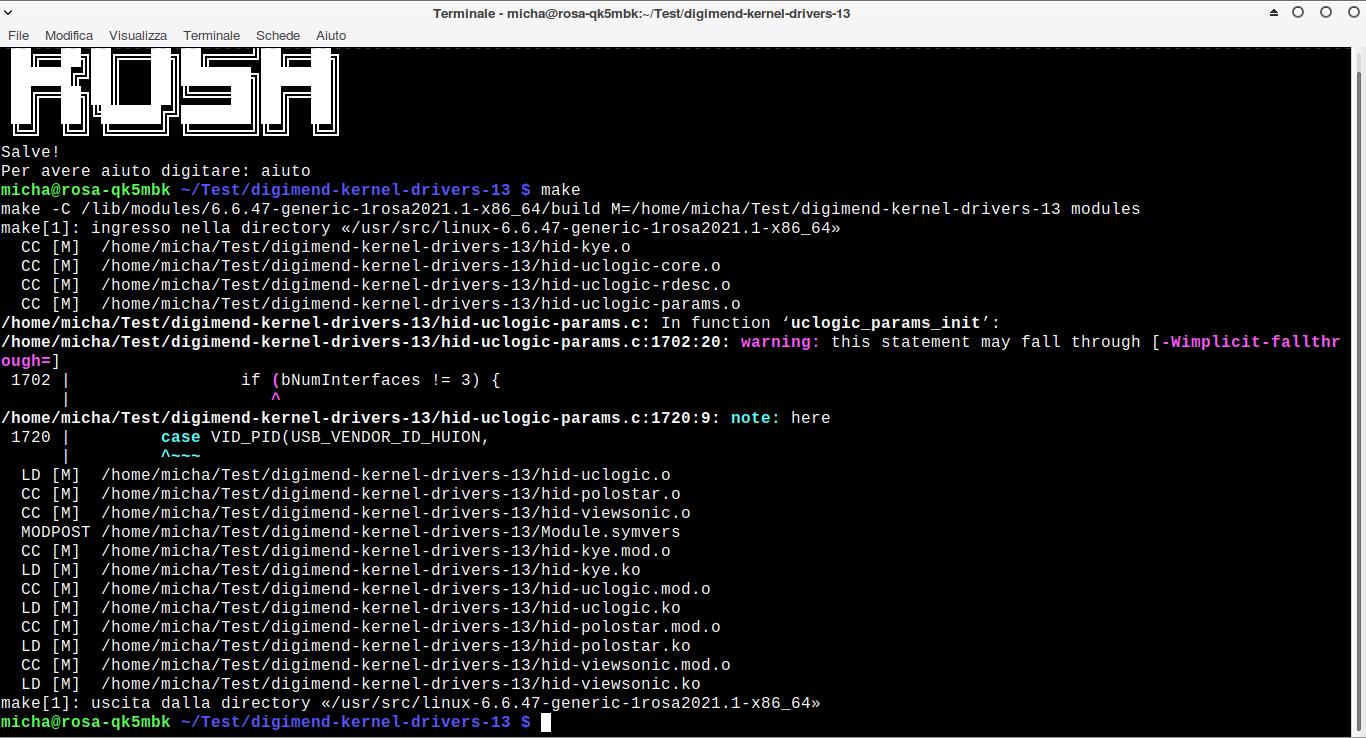
Task: Click the terminal cursor at the last prompt
Action: pos(546,722)
